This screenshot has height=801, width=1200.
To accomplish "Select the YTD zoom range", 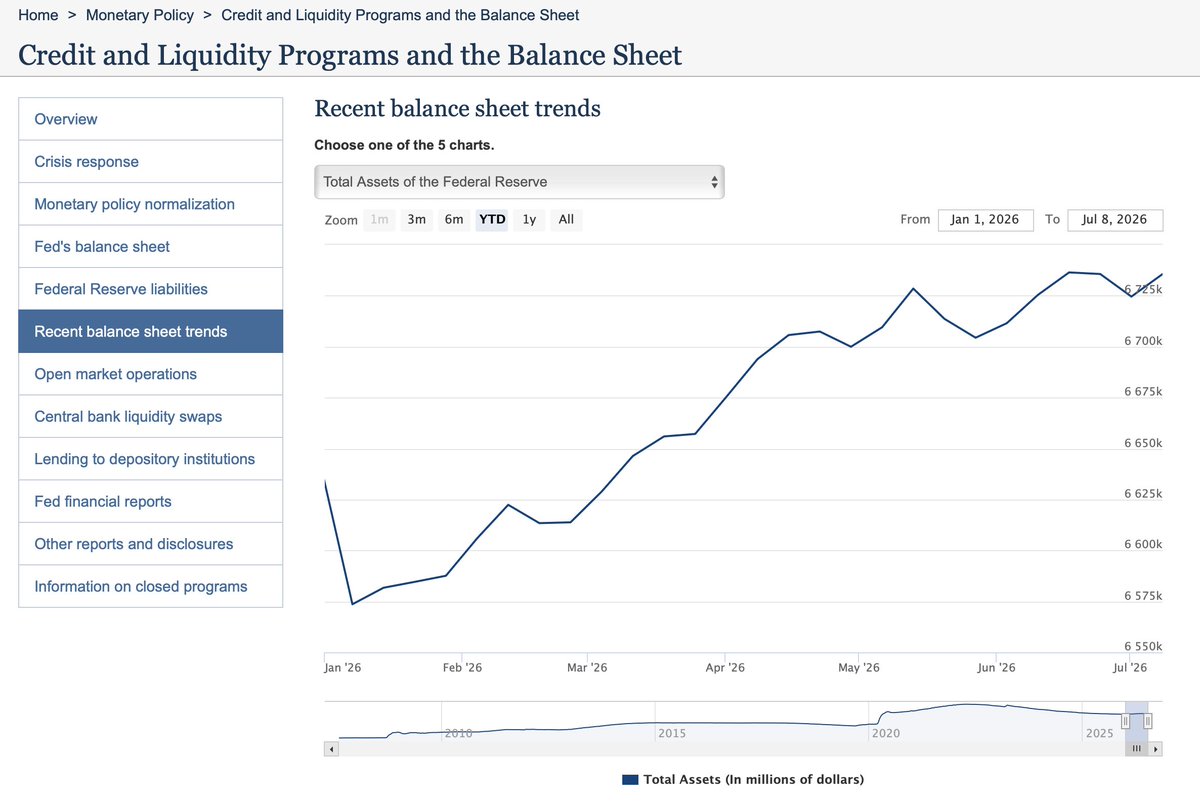I will [492, 219].
